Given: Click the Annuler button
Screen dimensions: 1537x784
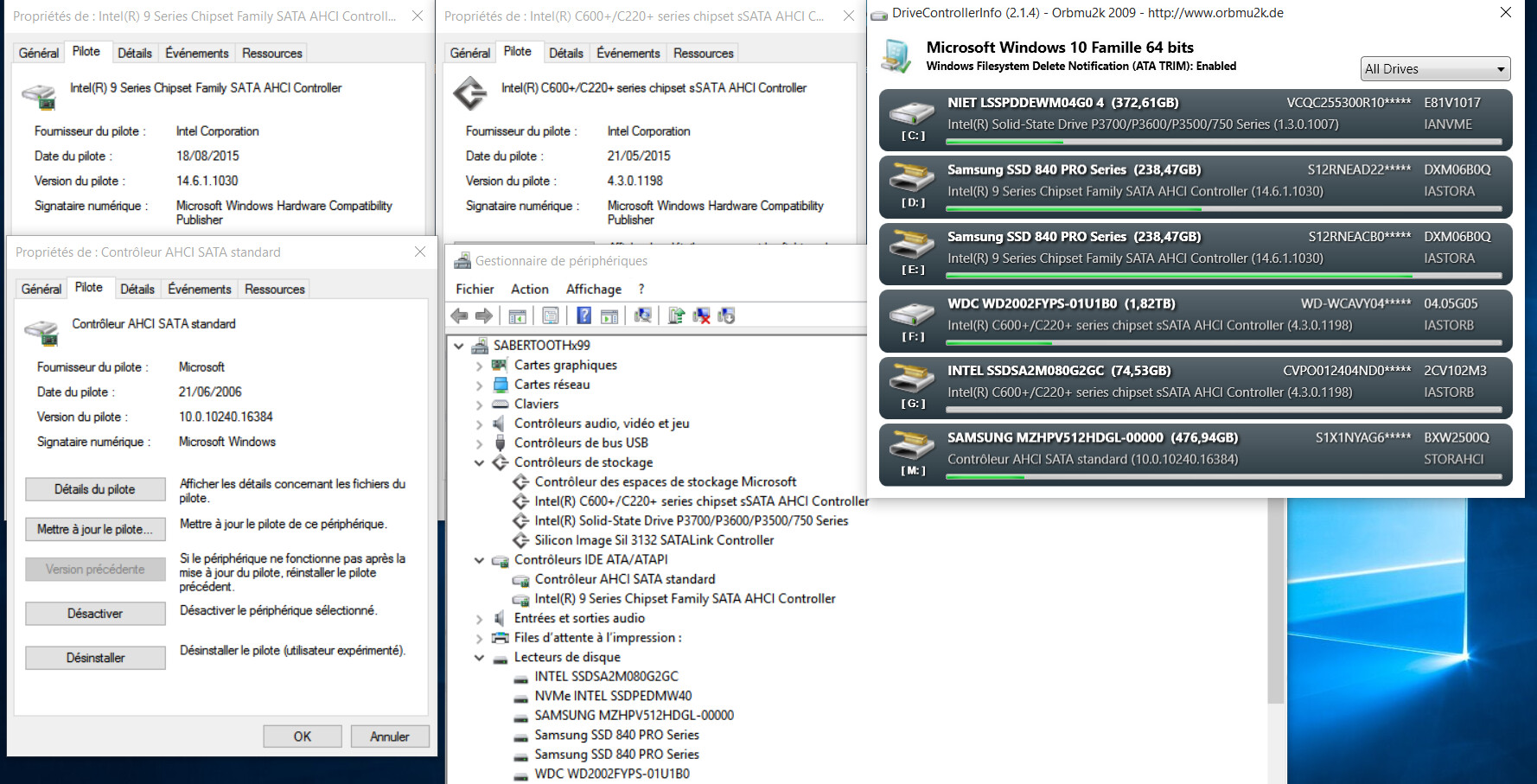Looking at the screenshot, I should pyautogui.click(x=390, y=736).
